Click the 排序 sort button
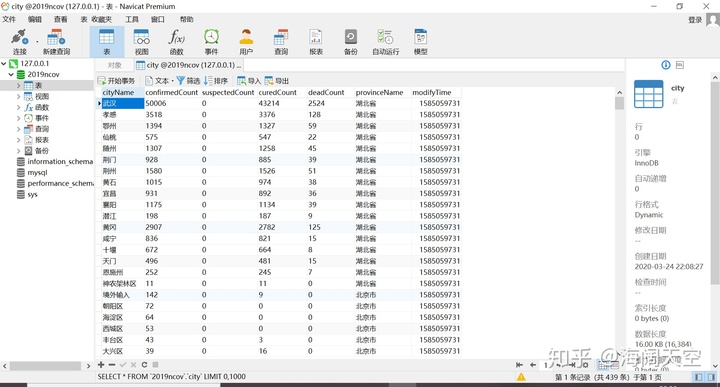This screenshot has height=387, width=720. click(216, 81)
